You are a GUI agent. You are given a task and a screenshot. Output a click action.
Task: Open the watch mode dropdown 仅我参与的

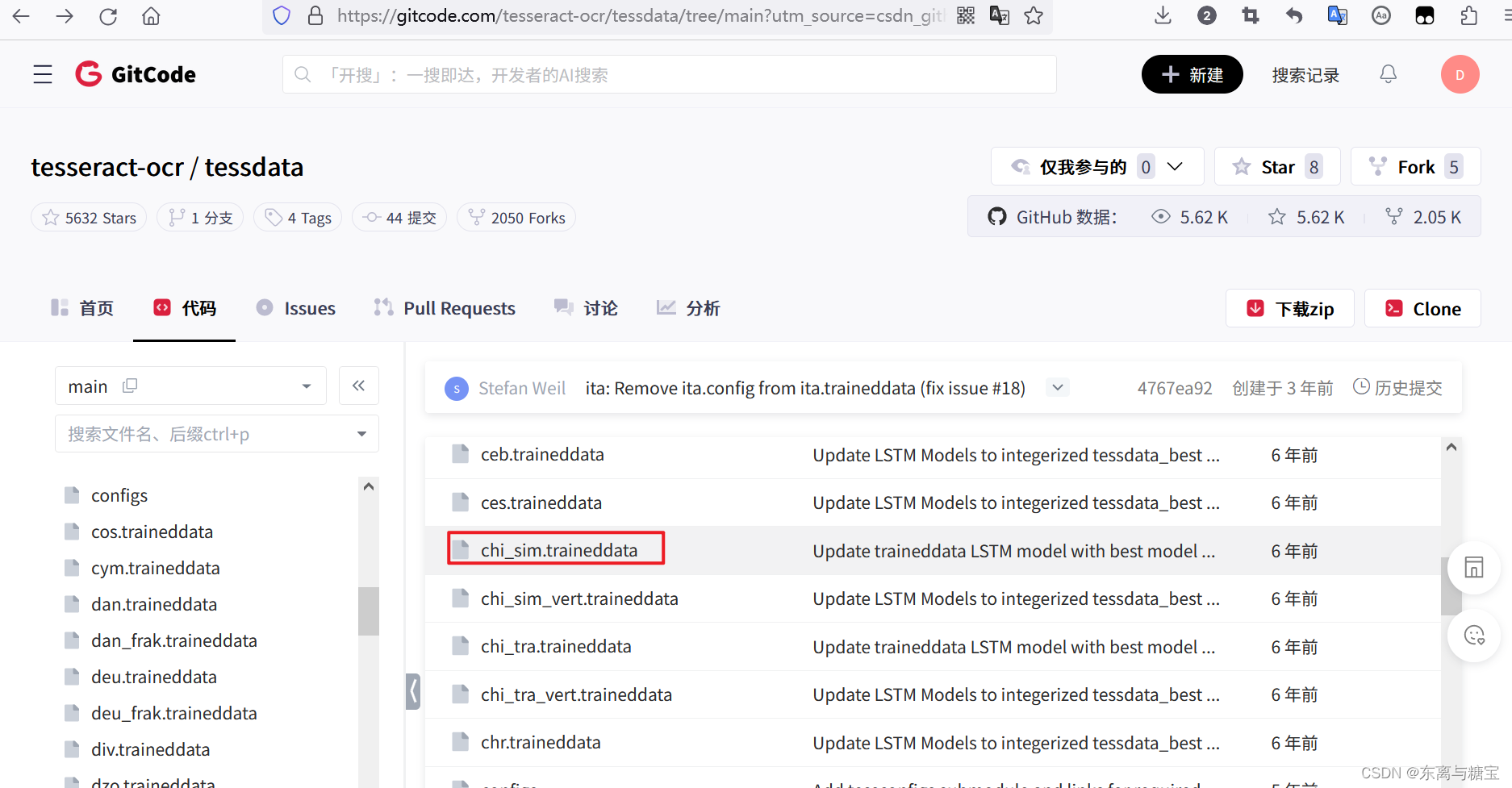point(1097,167)
